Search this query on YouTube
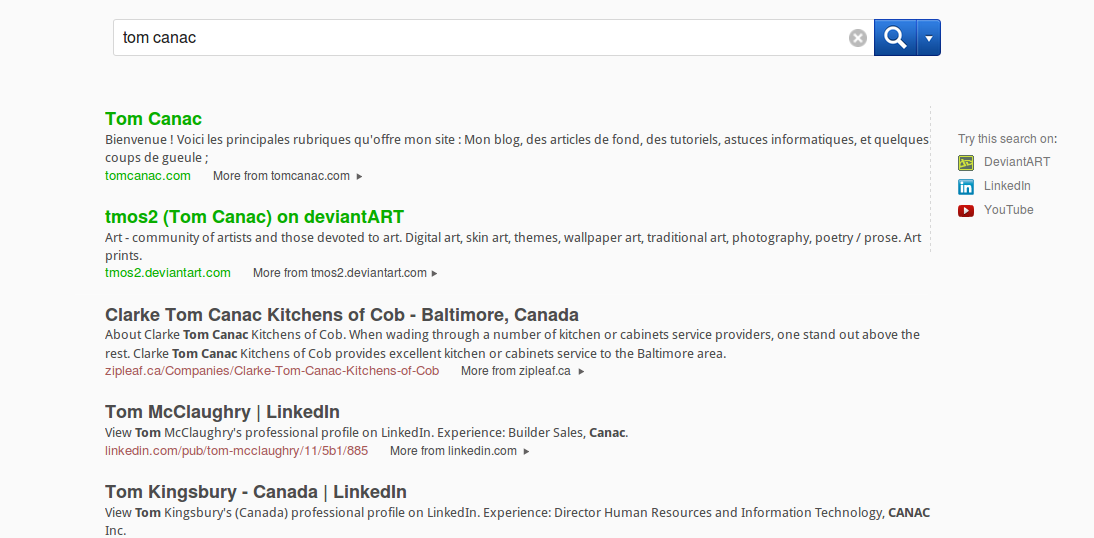The height and width of the screenshot is (538, 1094). coord(1008,210)
